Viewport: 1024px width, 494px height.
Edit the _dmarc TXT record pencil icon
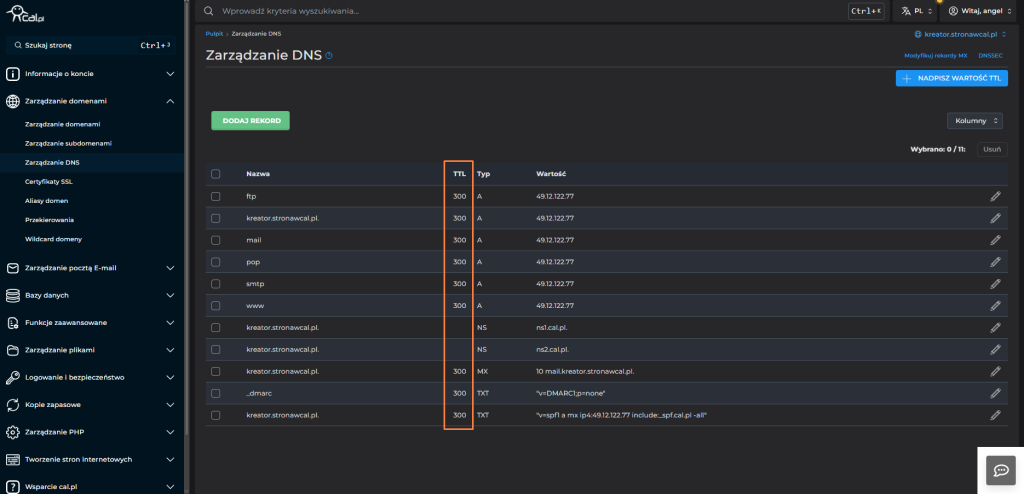click(x=995, y=393)
